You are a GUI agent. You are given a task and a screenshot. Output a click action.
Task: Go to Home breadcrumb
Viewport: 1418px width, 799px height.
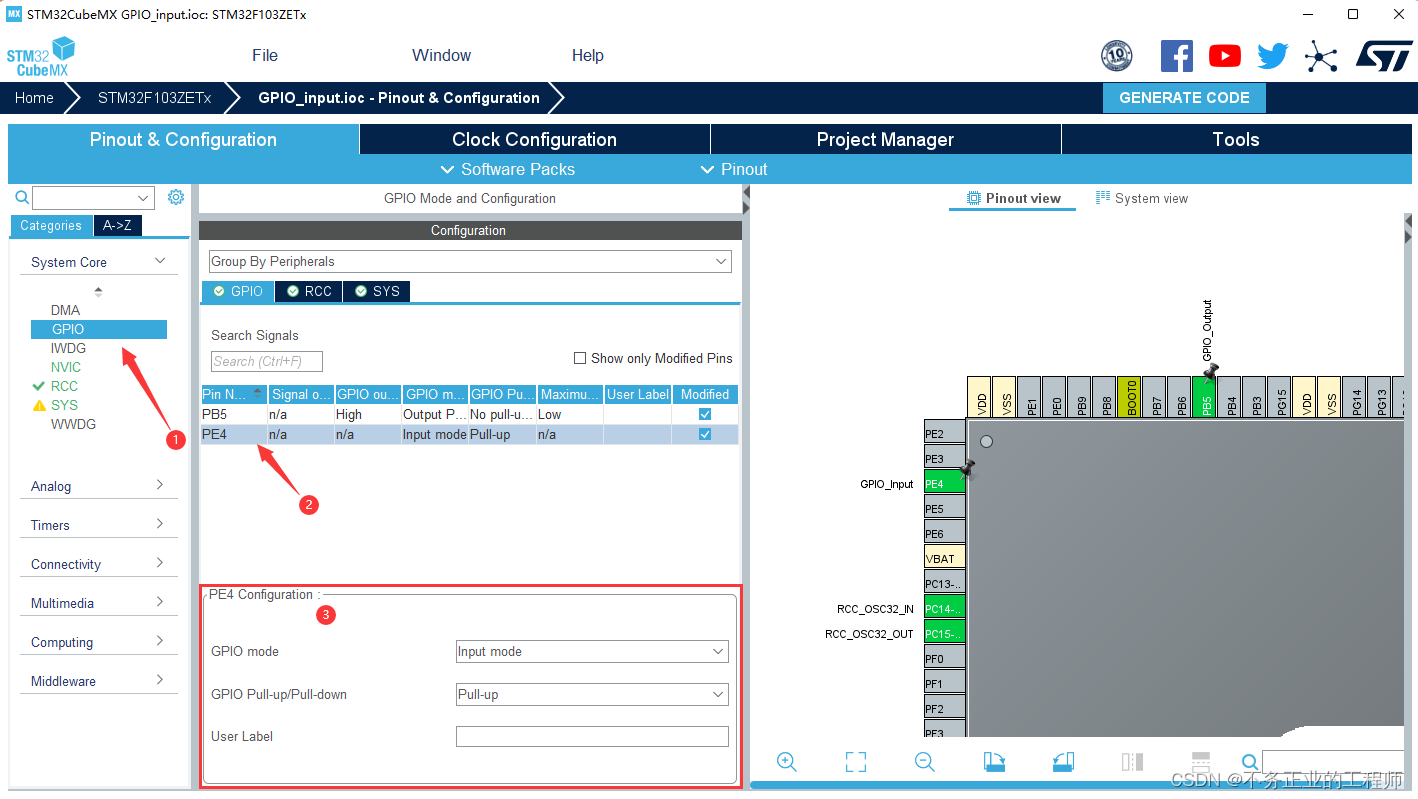click(x=34, y=98)
